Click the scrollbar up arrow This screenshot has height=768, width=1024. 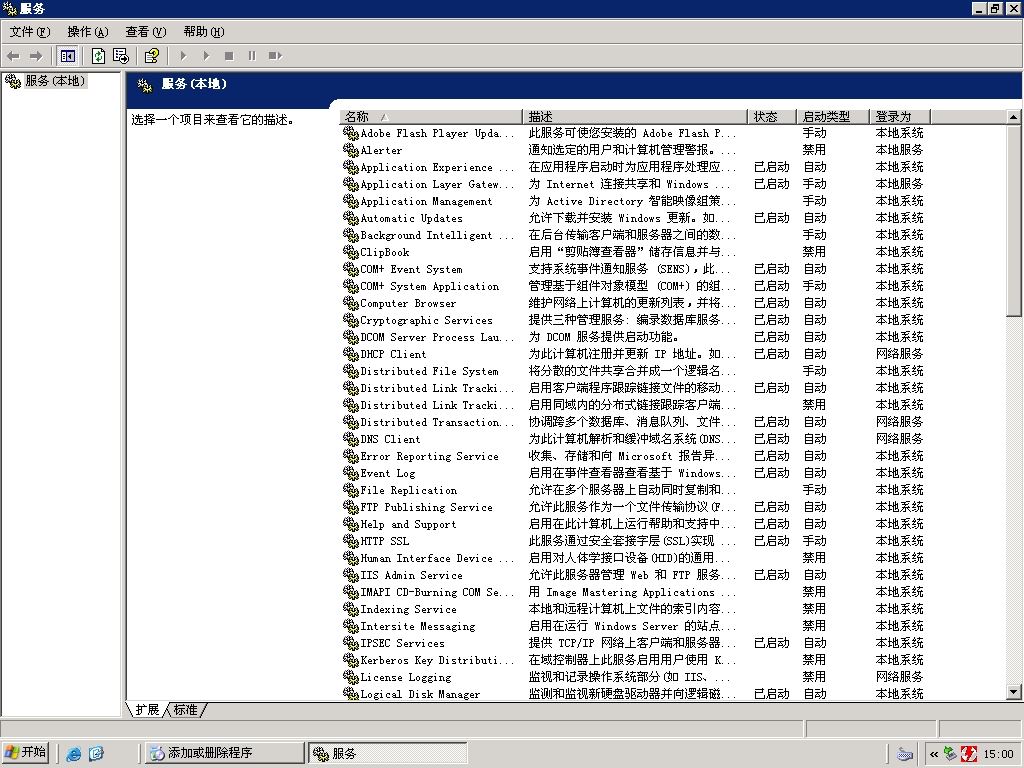pos(1013,117)
